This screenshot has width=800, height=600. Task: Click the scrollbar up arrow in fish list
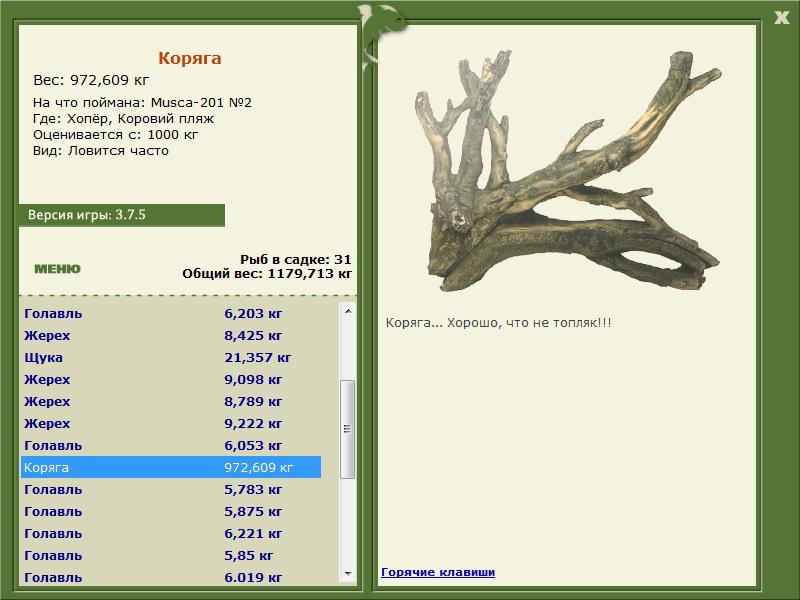pos(348,311)
